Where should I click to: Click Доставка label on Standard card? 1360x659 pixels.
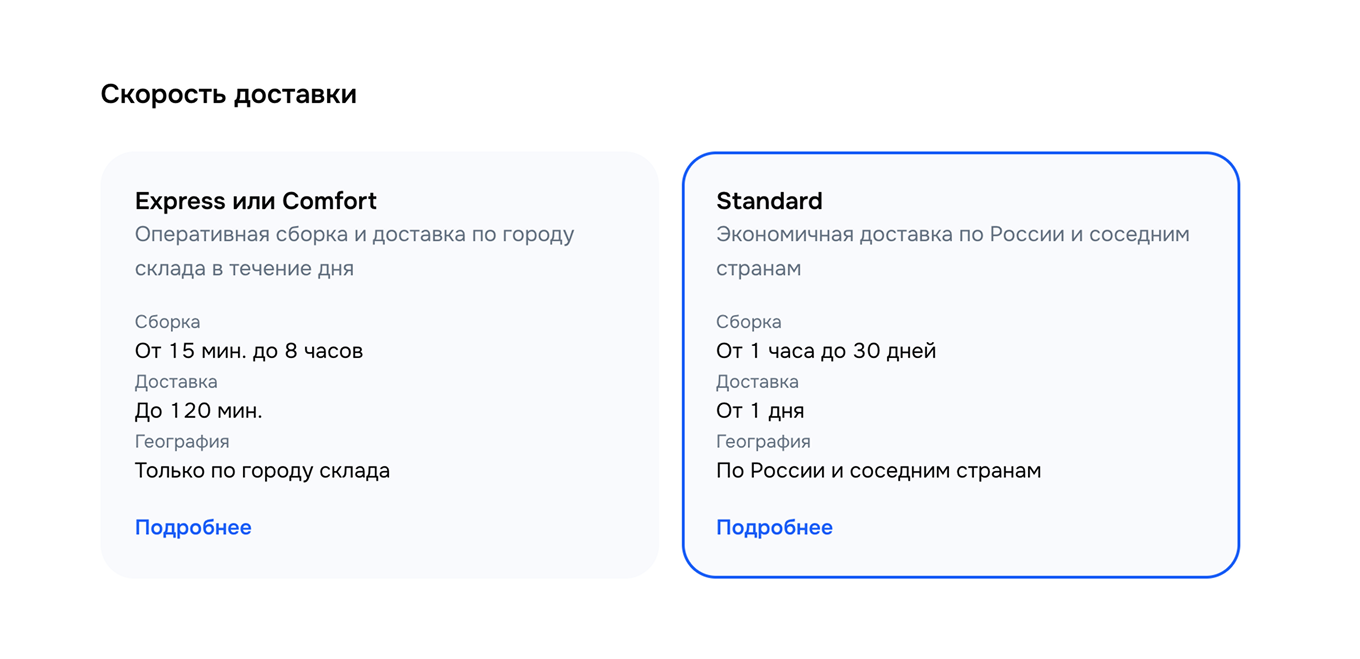(757, 381)
